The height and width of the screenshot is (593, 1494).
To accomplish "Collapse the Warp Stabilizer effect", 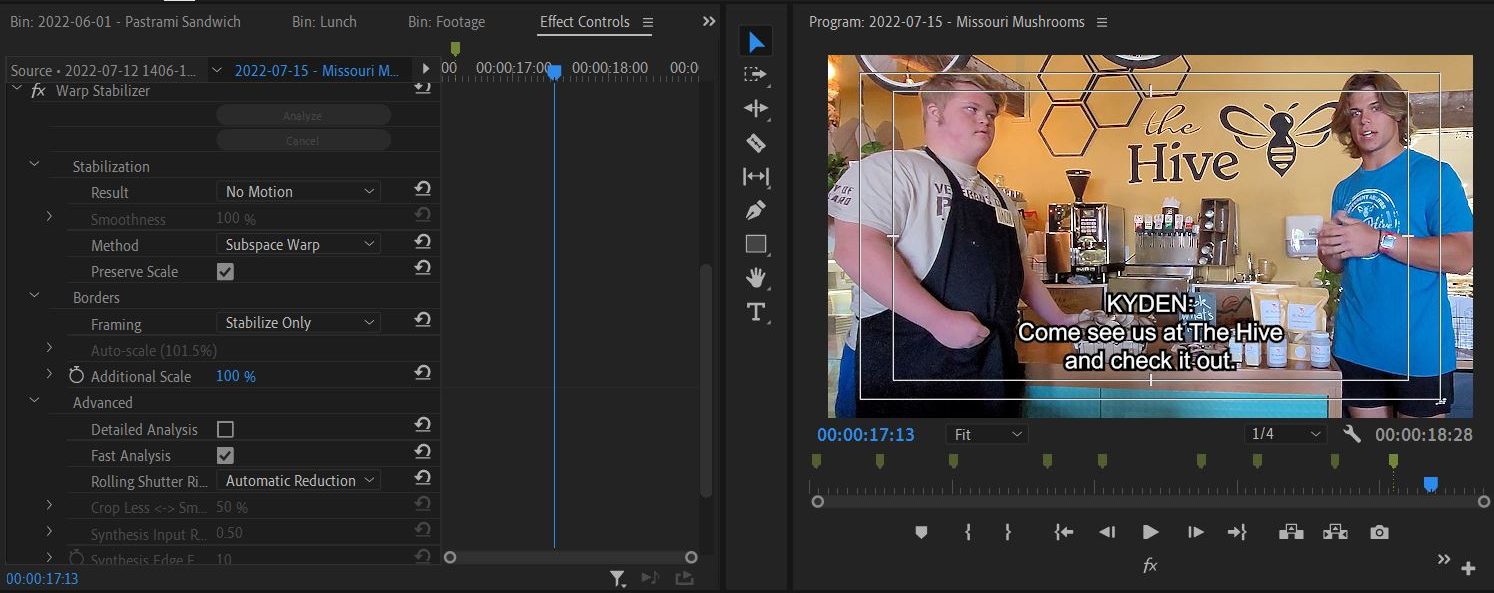I will tap(16, 89).
